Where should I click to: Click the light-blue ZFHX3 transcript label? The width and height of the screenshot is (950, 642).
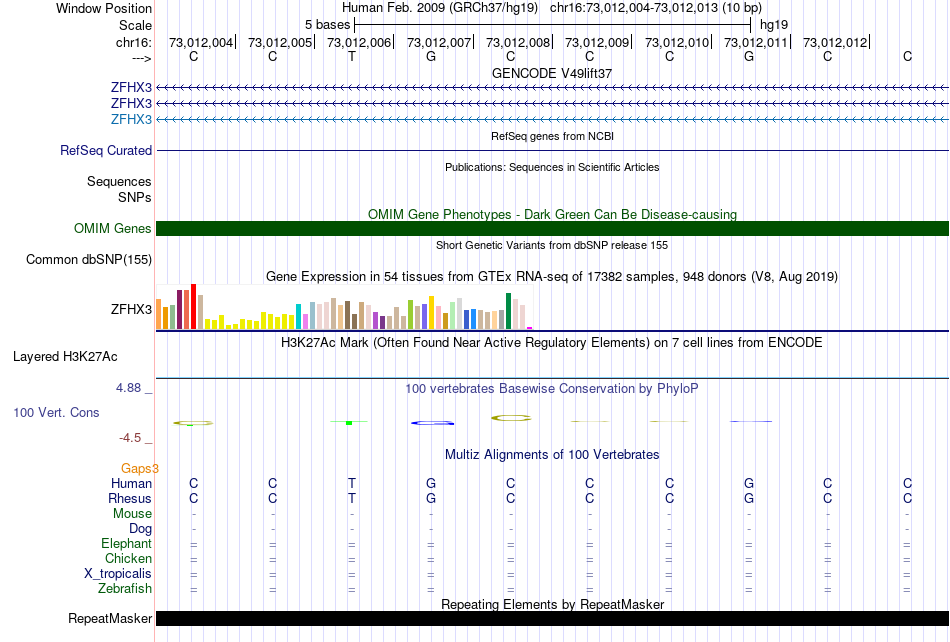131,119
